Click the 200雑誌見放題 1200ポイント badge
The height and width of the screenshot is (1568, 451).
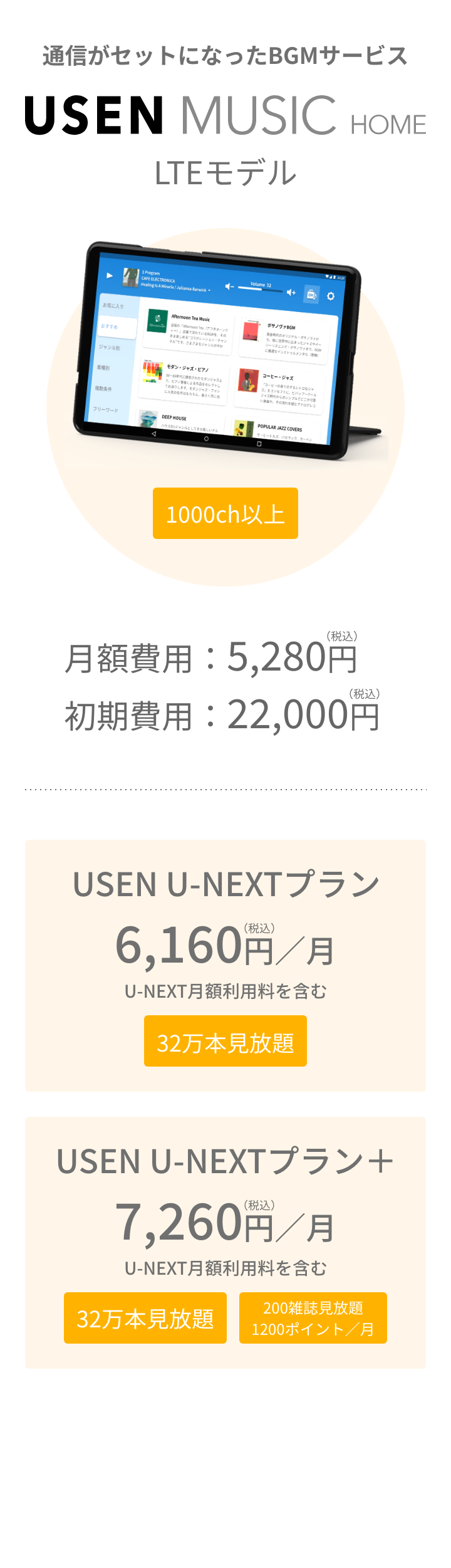(313, 1318)
